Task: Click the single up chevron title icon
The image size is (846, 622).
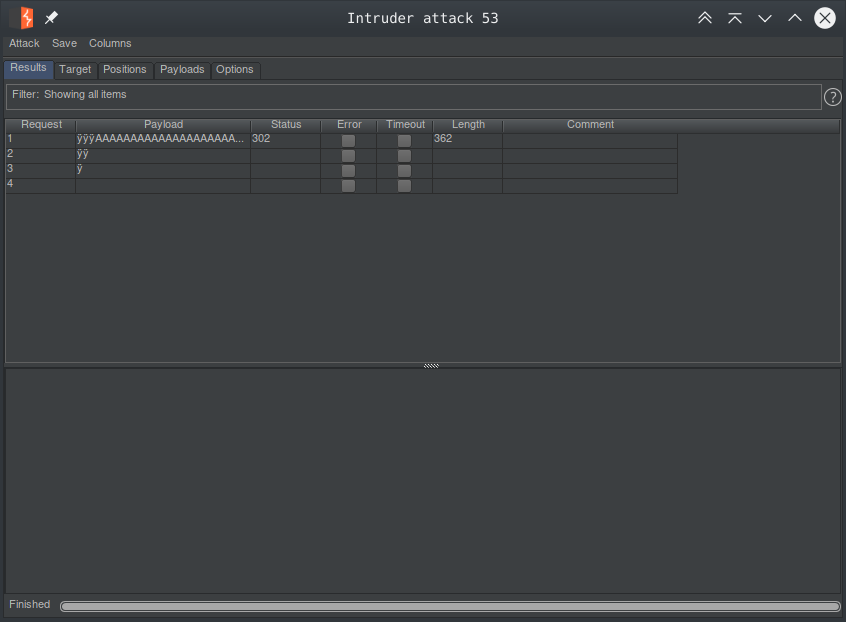Action: (795, 18)
